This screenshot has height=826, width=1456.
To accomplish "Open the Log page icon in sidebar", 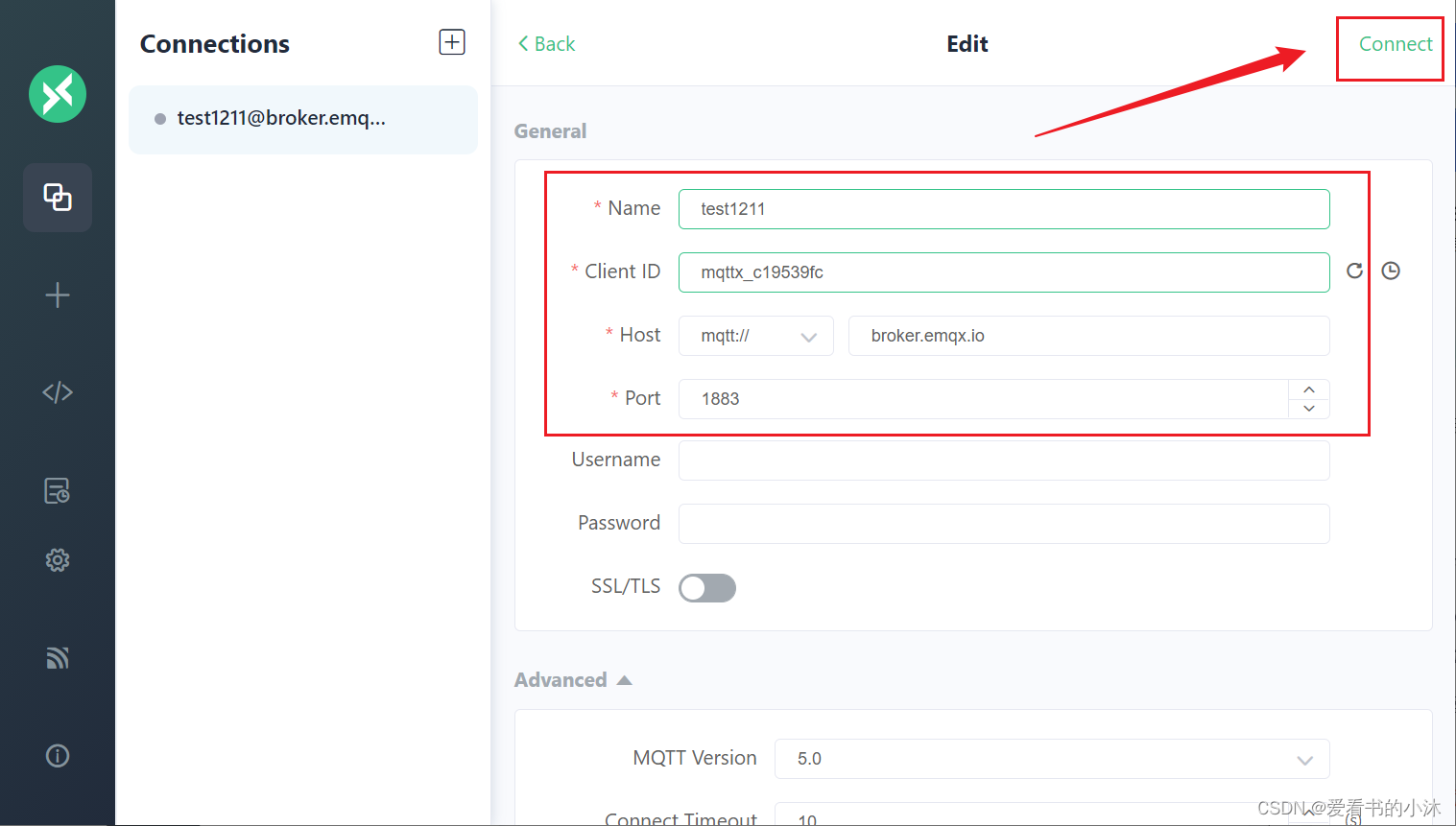I will (58, 490).
